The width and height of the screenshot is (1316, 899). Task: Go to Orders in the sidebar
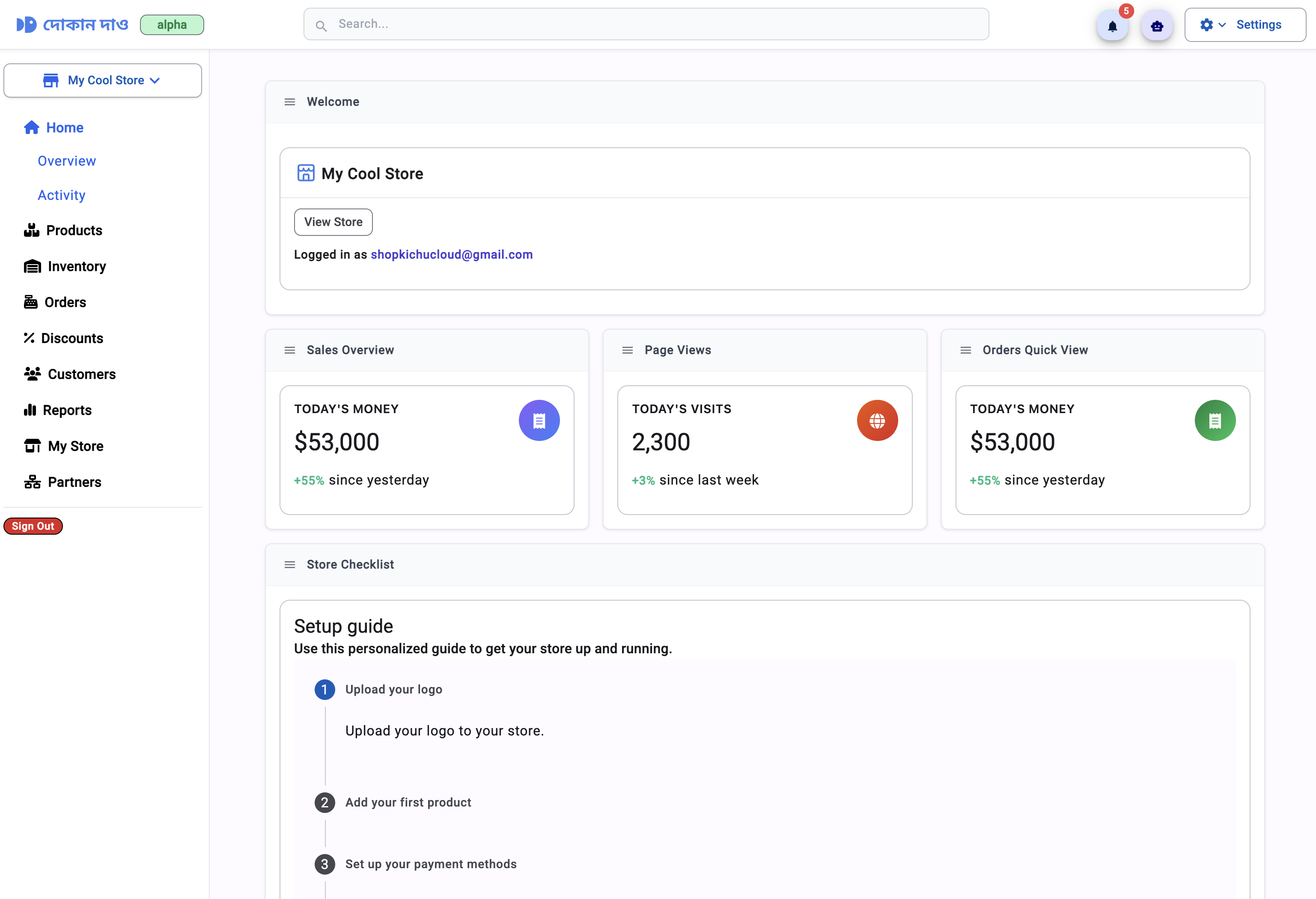coord(65,302)
